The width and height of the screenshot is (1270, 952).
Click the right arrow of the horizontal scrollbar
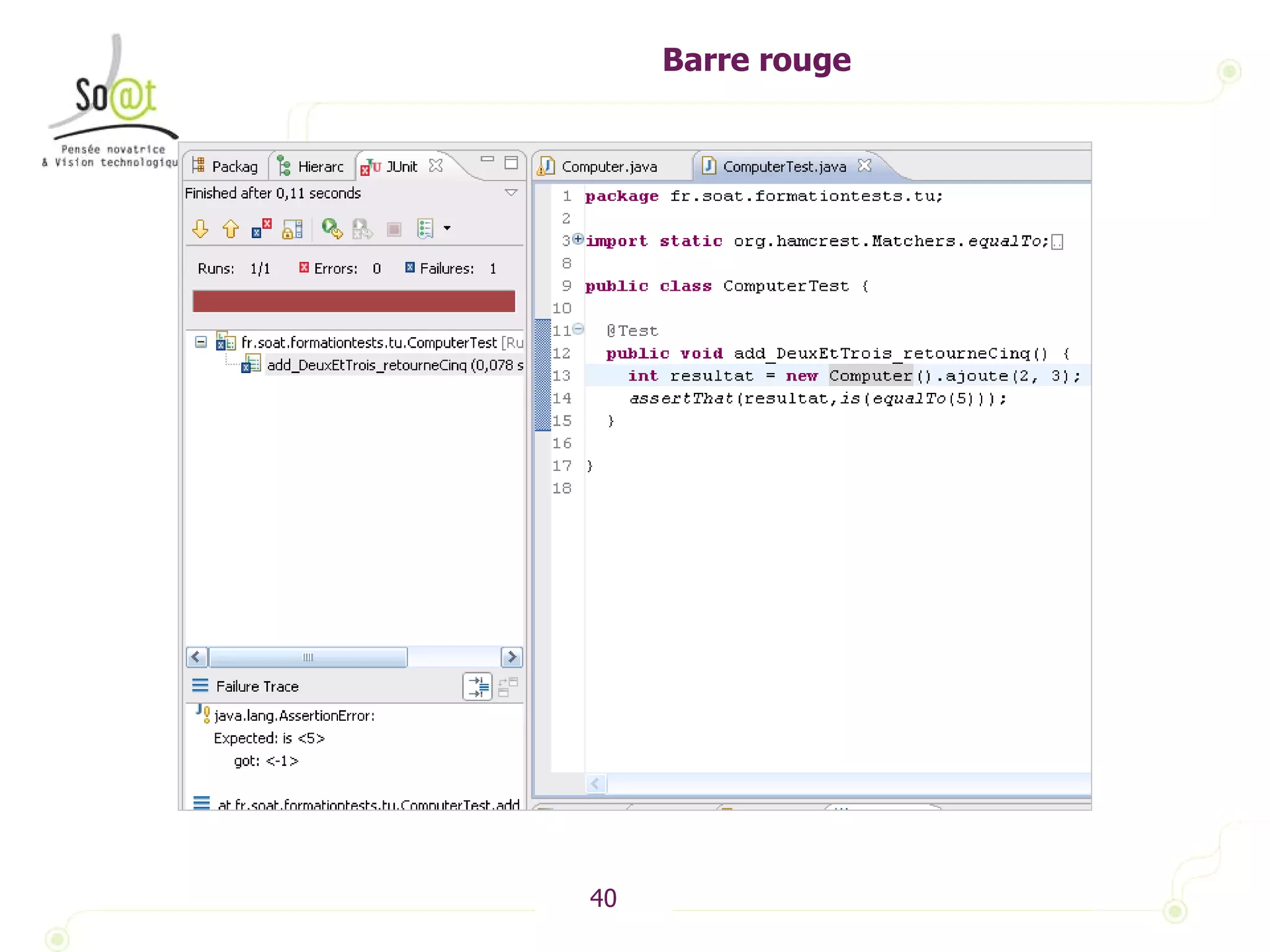pos(512,657)
